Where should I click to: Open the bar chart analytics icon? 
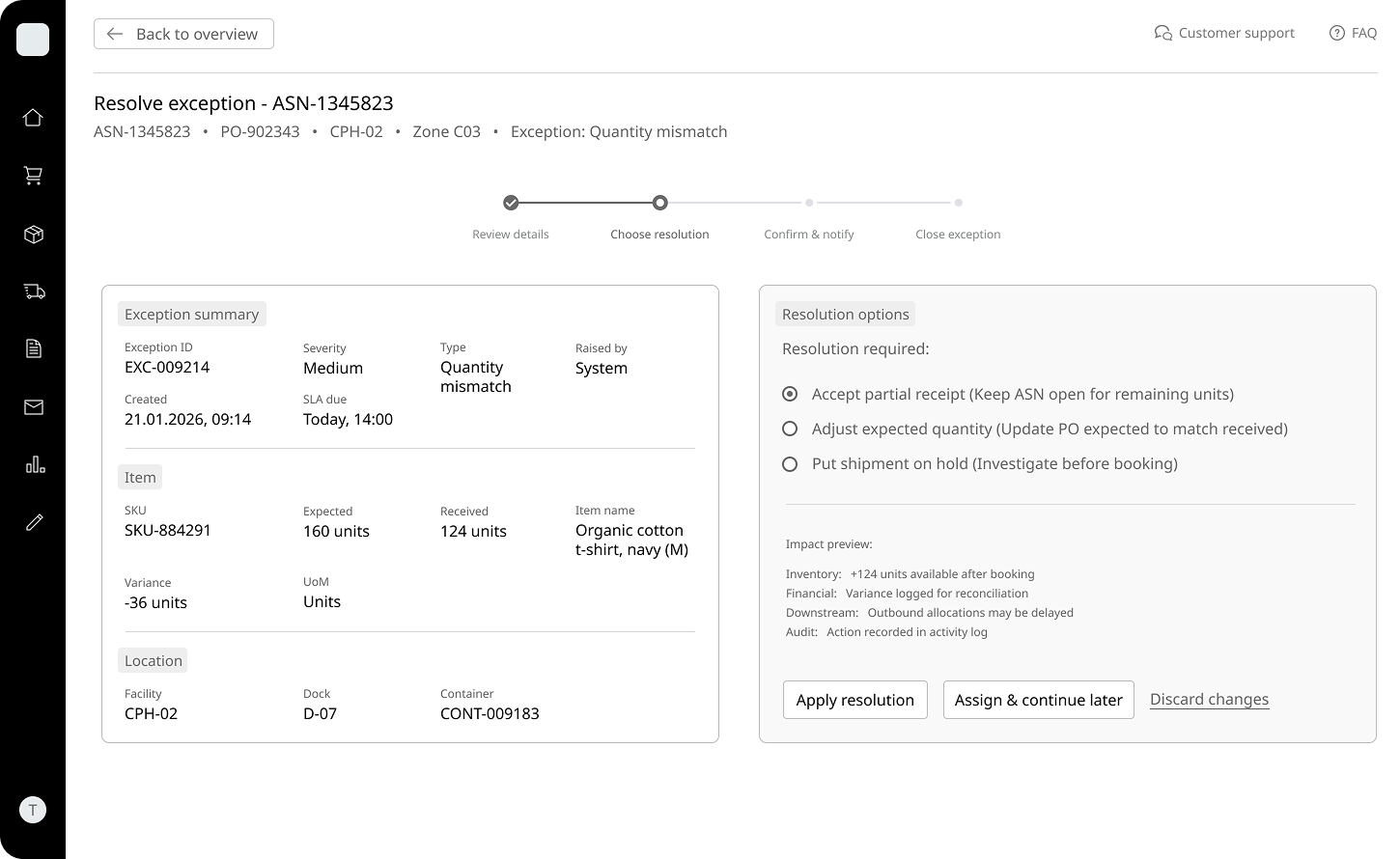click(35, 464)
